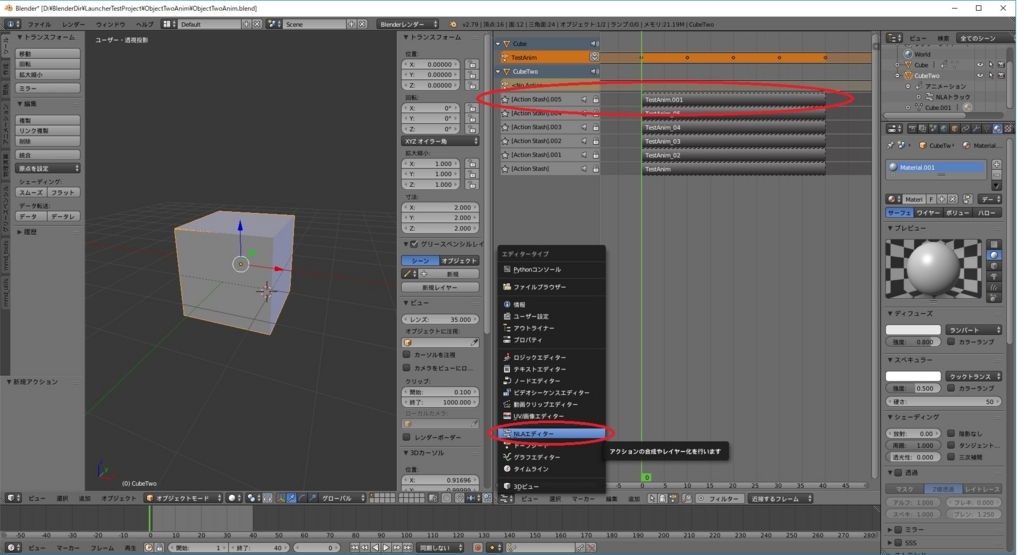The width and height of the screenshot is (1024, 555).
Task: Choose Graph Editor from editor type list
Action: click(552, 457)
